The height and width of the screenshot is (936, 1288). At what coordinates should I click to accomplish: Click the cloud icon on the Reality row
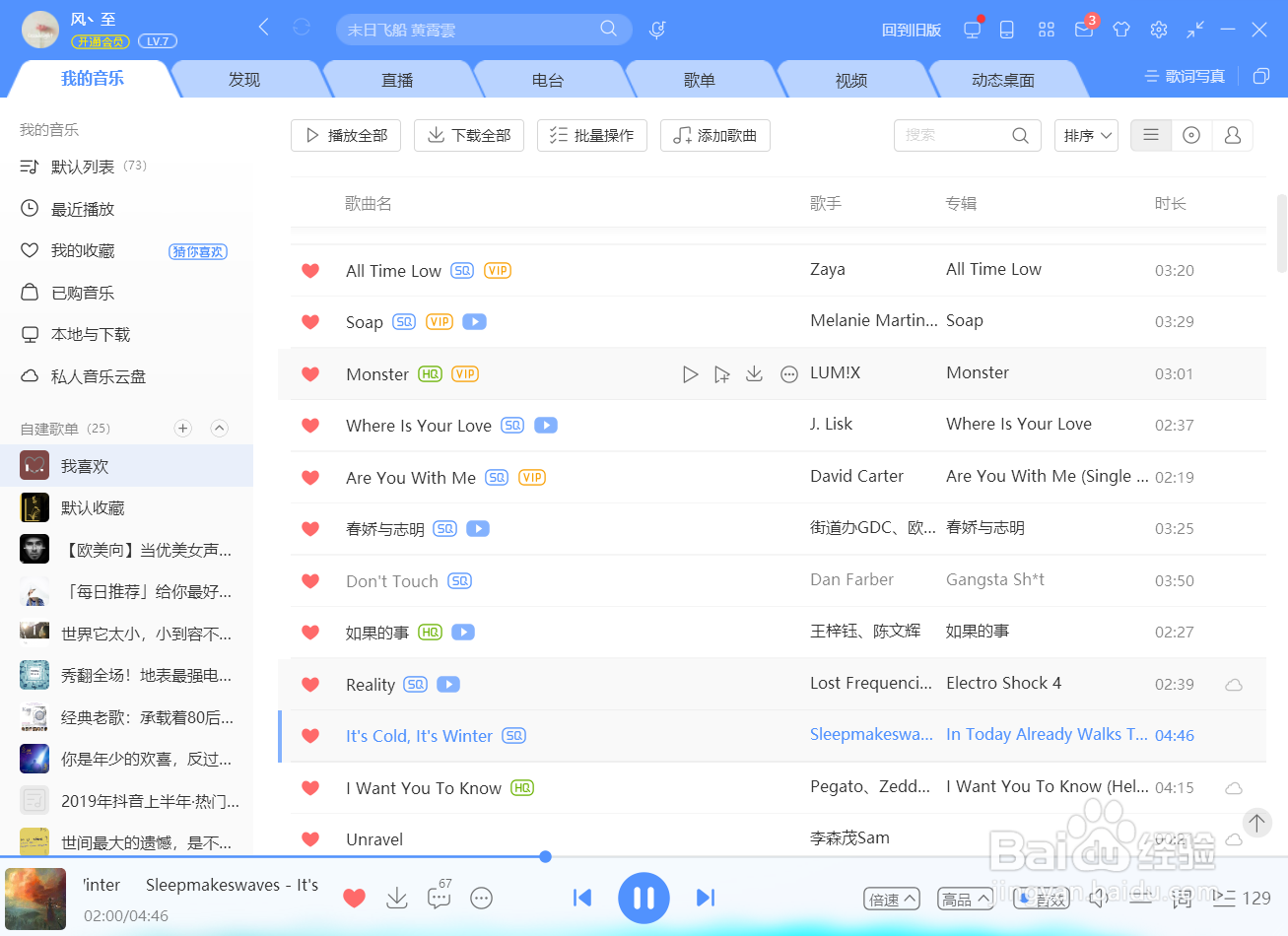1234,685
